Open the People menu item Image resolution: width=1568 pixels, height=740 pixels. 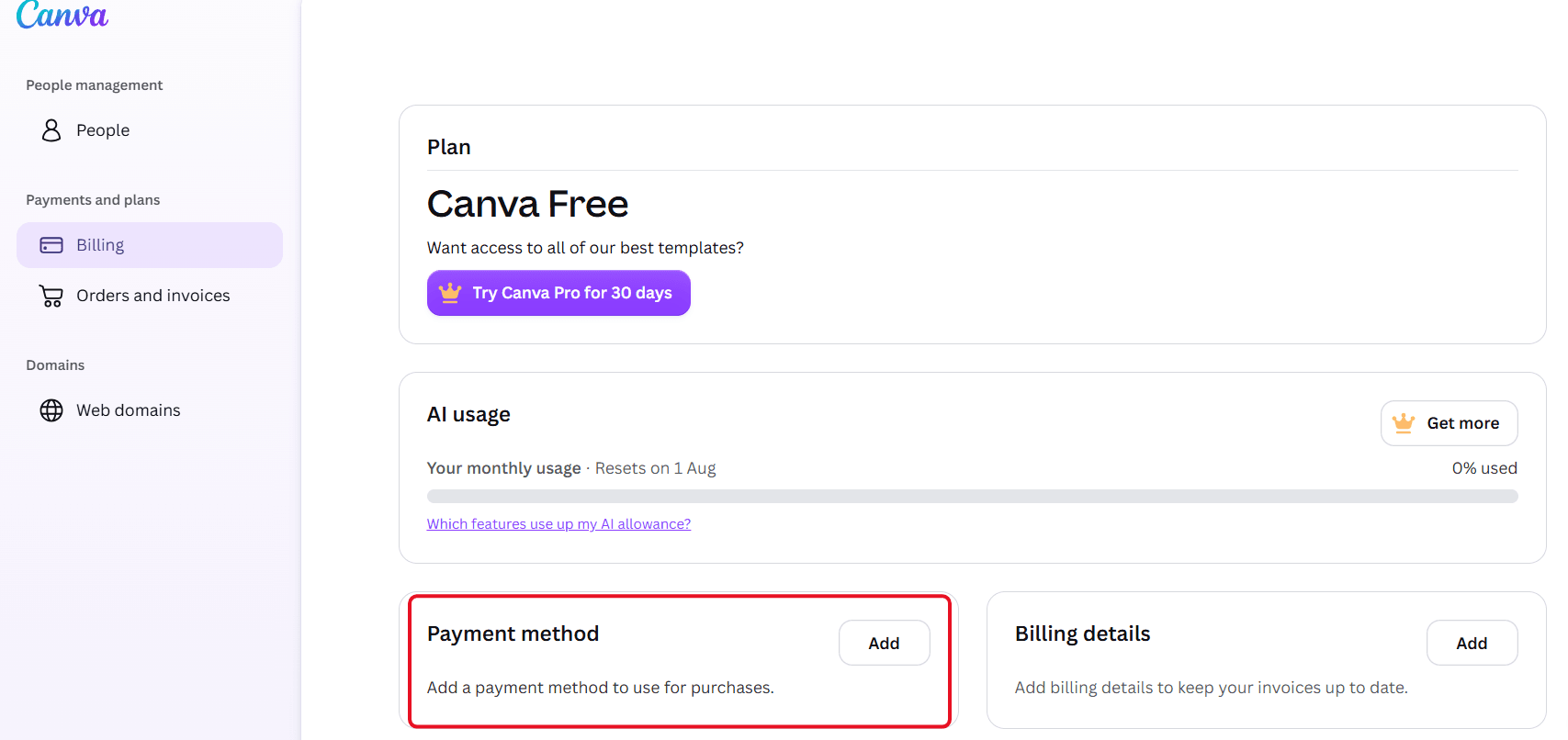(x=150, y=130)
